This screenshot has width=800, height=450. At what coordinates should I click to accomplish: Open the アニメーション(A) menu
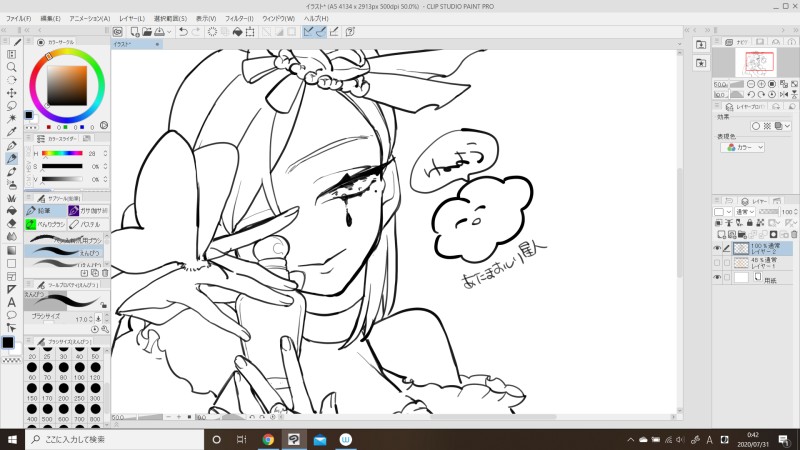[90, 18]
